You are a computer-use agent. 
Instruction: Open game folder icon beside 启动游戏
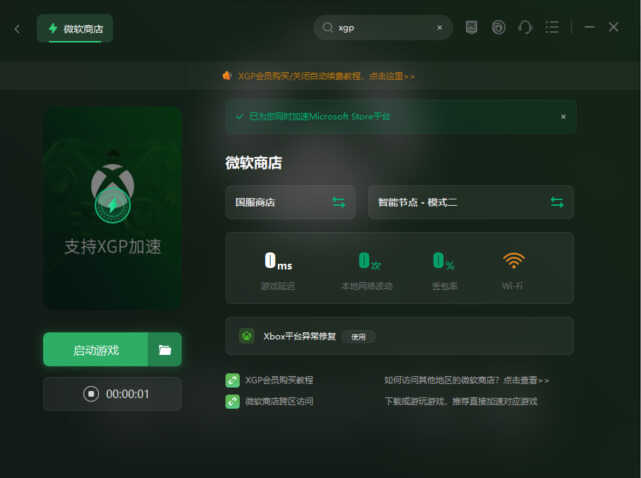pos(165,350)
